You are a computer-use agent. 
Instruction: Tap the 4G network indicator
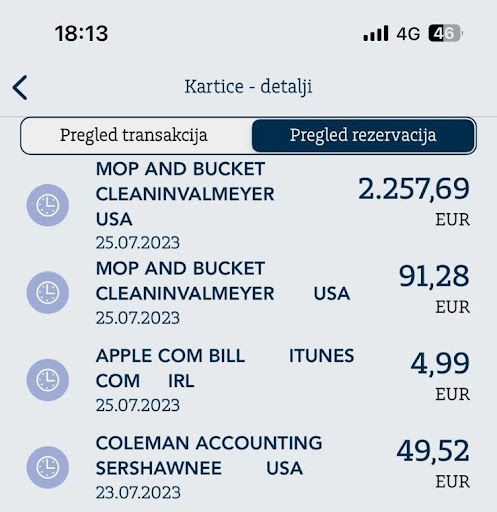[408, 34]
